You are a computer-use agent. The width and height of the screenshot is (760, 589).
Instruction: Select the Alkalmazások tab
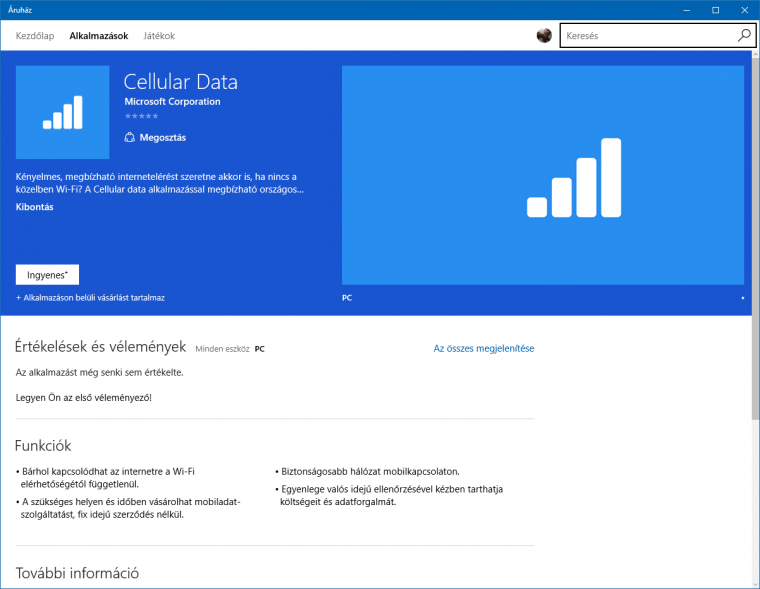(x=99, y=36)
